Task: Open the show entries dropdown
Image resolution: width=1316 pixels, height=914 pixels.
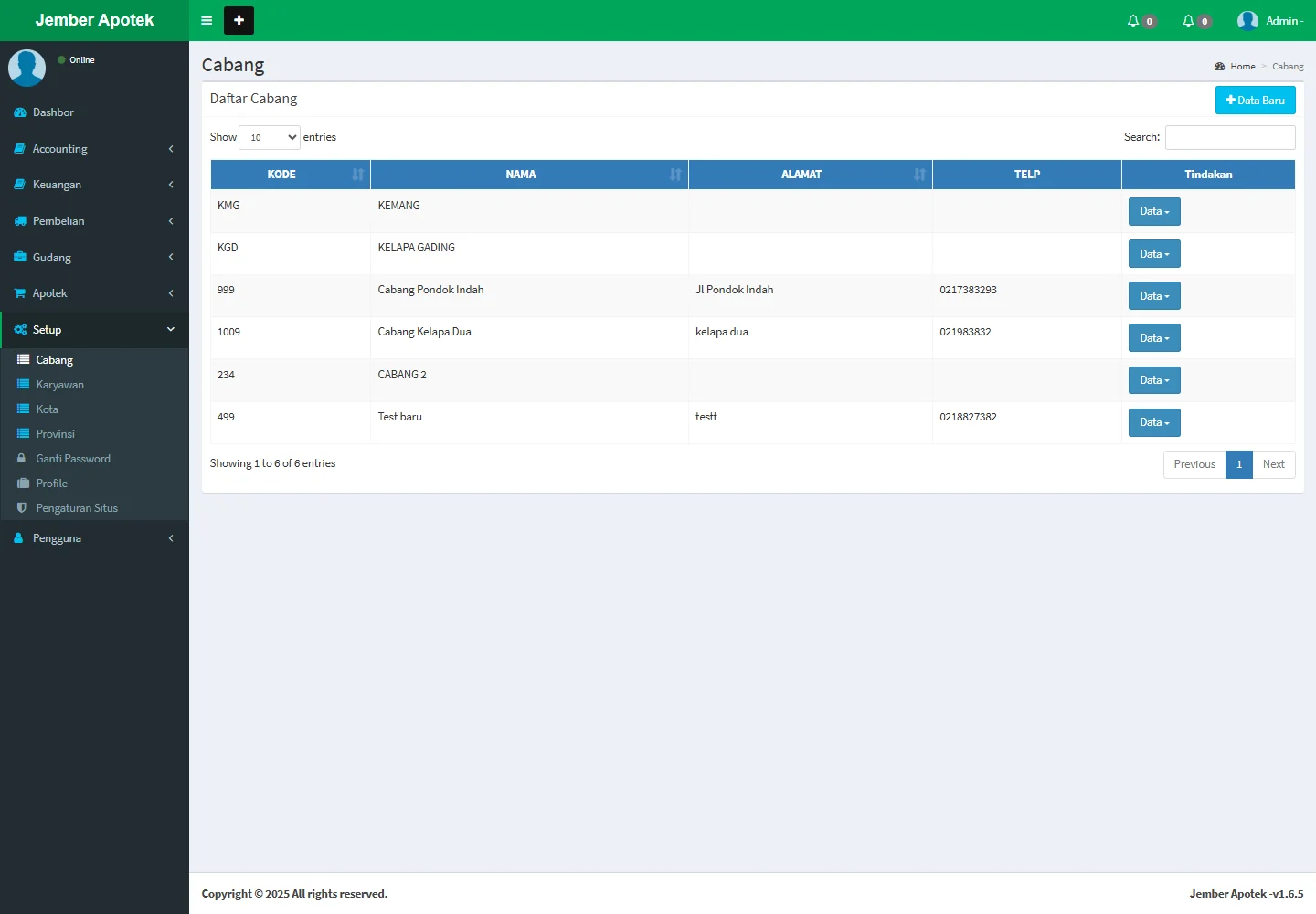Action: tap(270, 137)
